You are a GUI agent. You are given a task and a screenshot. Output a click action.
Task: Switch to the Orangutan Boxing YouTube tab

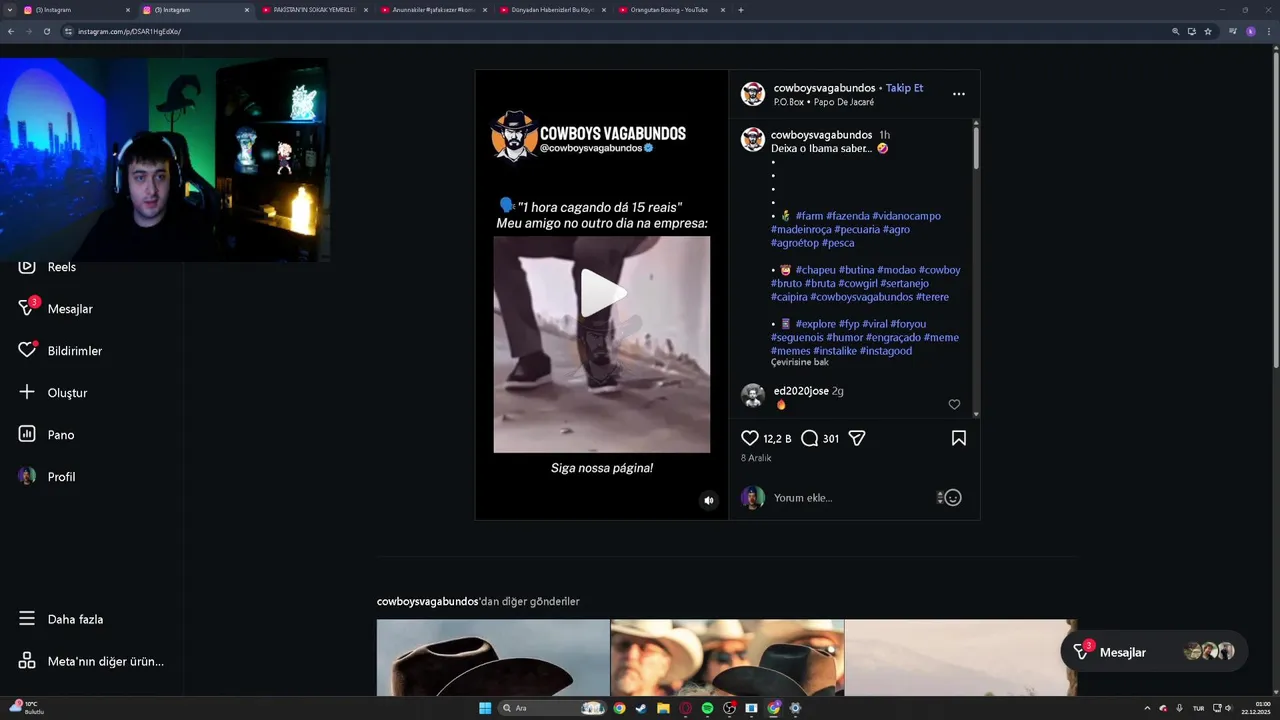point(670,10)
